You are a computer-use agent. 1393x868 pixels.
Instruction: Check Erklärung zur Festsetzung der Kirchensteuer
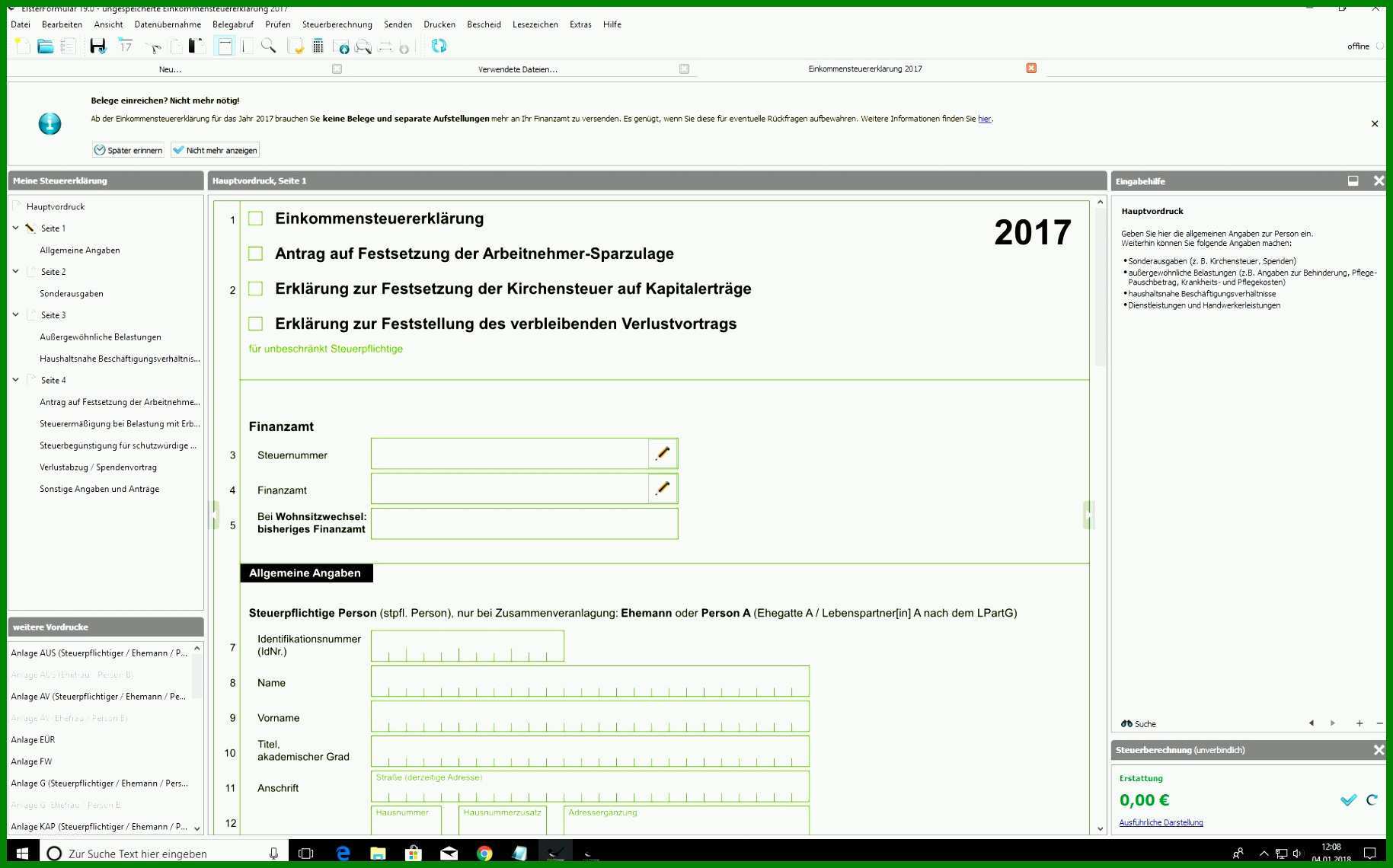256,289
